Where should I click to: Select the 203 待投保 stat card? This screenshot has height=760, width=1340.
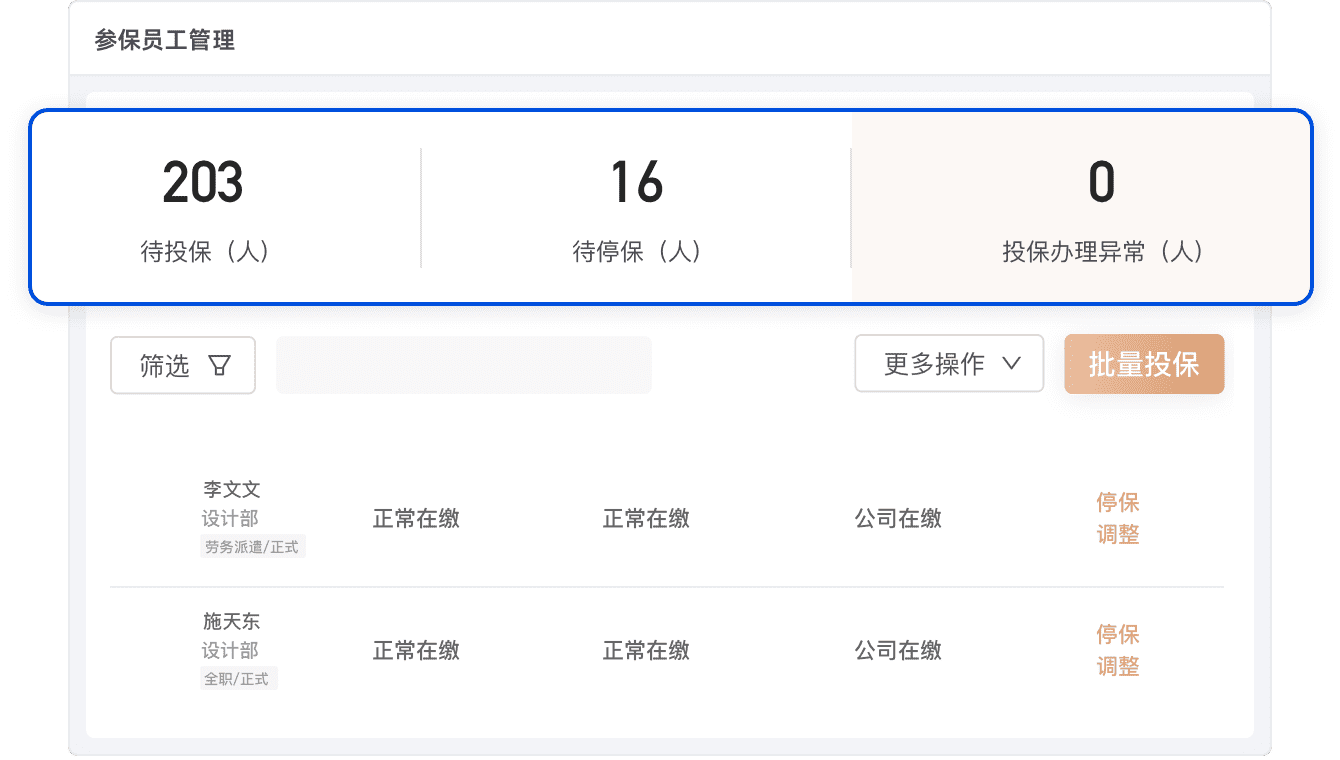click(204, 208)
